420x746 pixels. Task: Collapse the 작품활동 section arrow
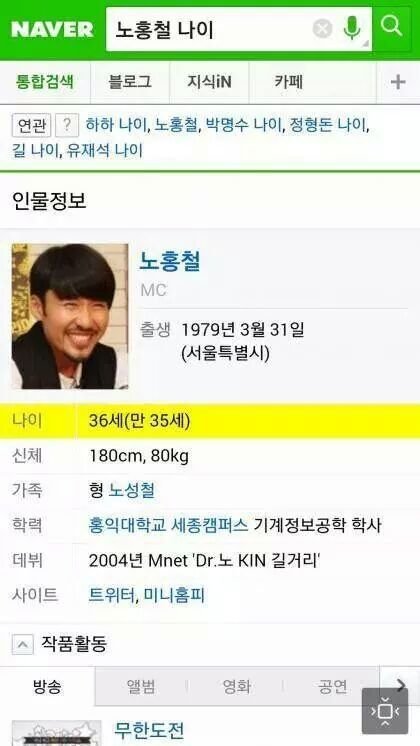[x=22, y=645]
